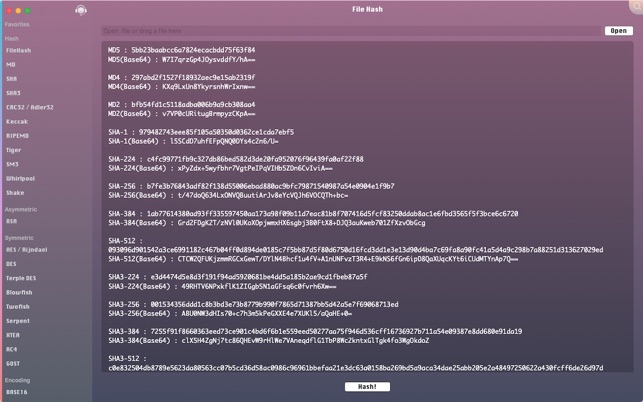Select the SHA3 sidebar item
This screenshot has width=643, height=402.
13,93
